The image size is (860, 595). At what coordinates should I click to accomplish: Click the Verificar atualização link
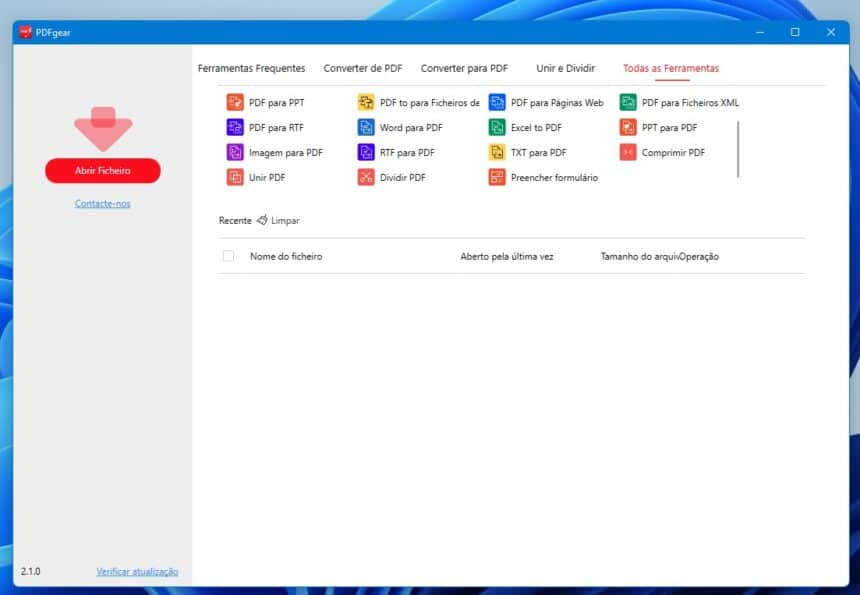137,571
